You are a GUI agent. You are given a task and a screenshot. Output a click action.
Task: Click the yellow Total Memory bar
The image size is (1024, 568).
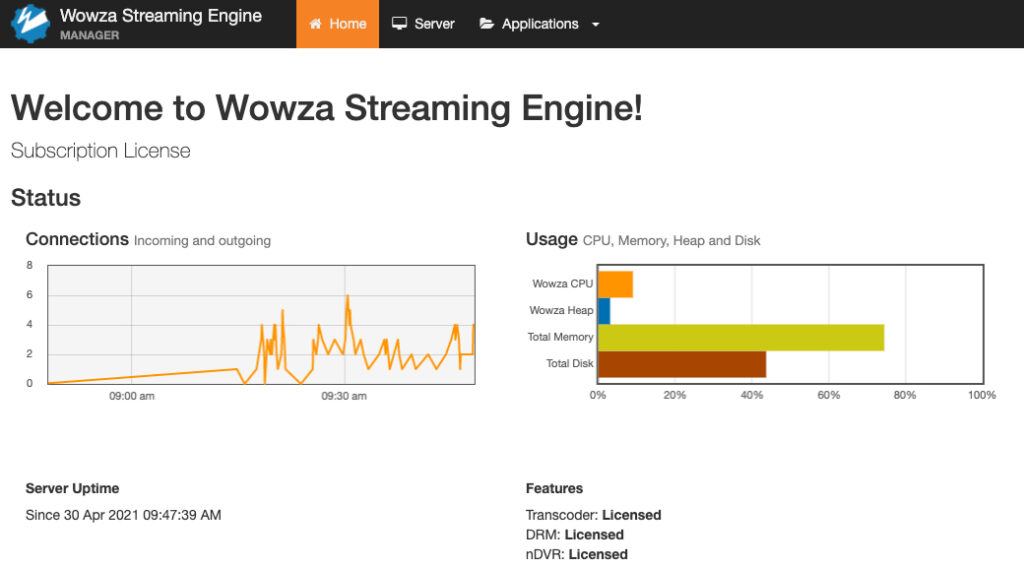[741, 338]
